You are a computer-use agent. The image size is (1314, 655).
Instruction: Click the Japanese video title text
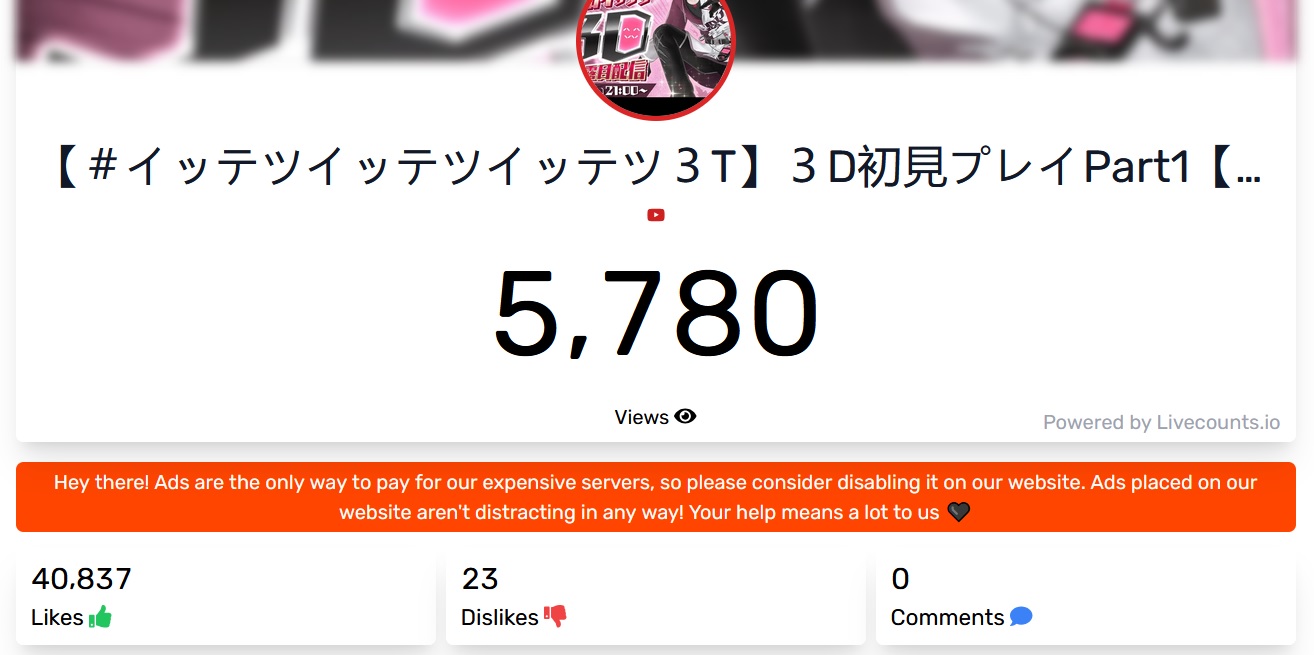(x=656, y=168)
